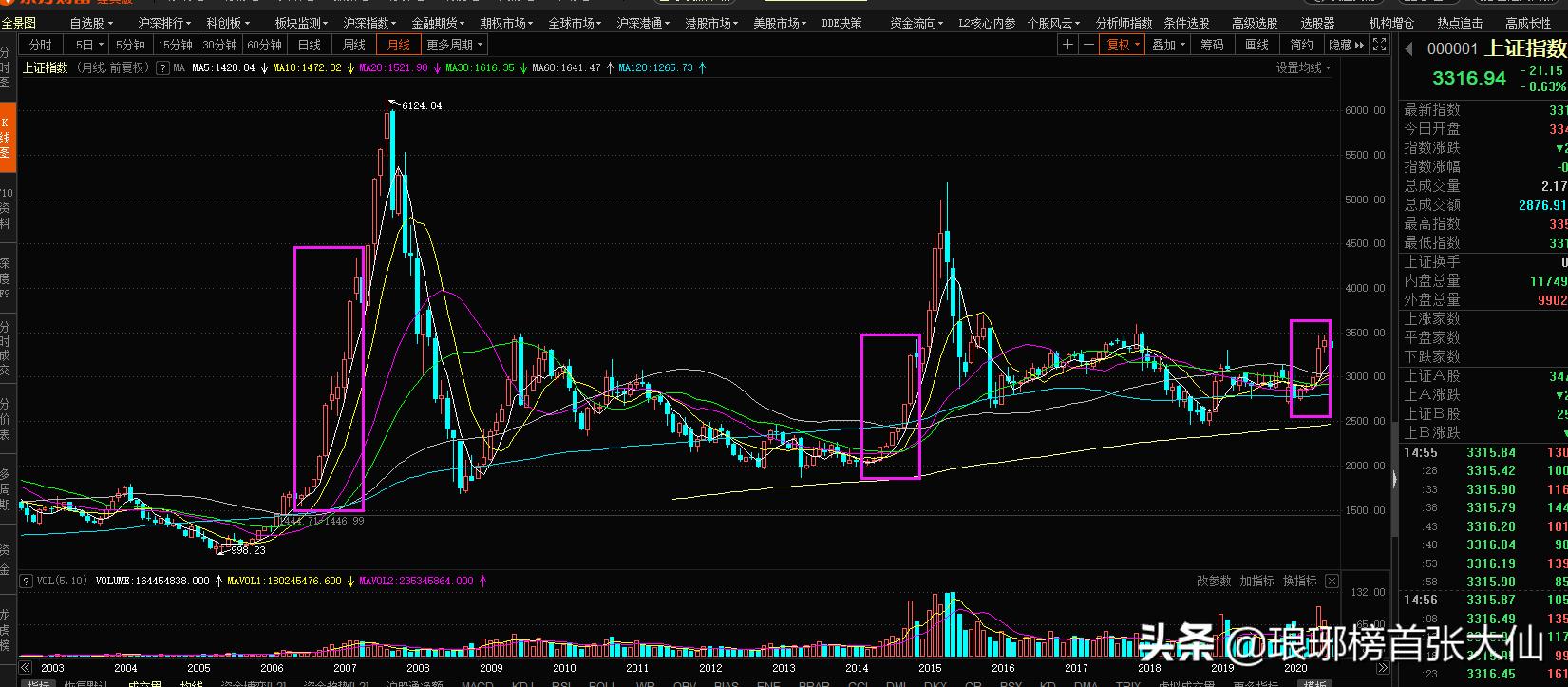Toggle 简约 chart mode

[x=1302, y=45]
